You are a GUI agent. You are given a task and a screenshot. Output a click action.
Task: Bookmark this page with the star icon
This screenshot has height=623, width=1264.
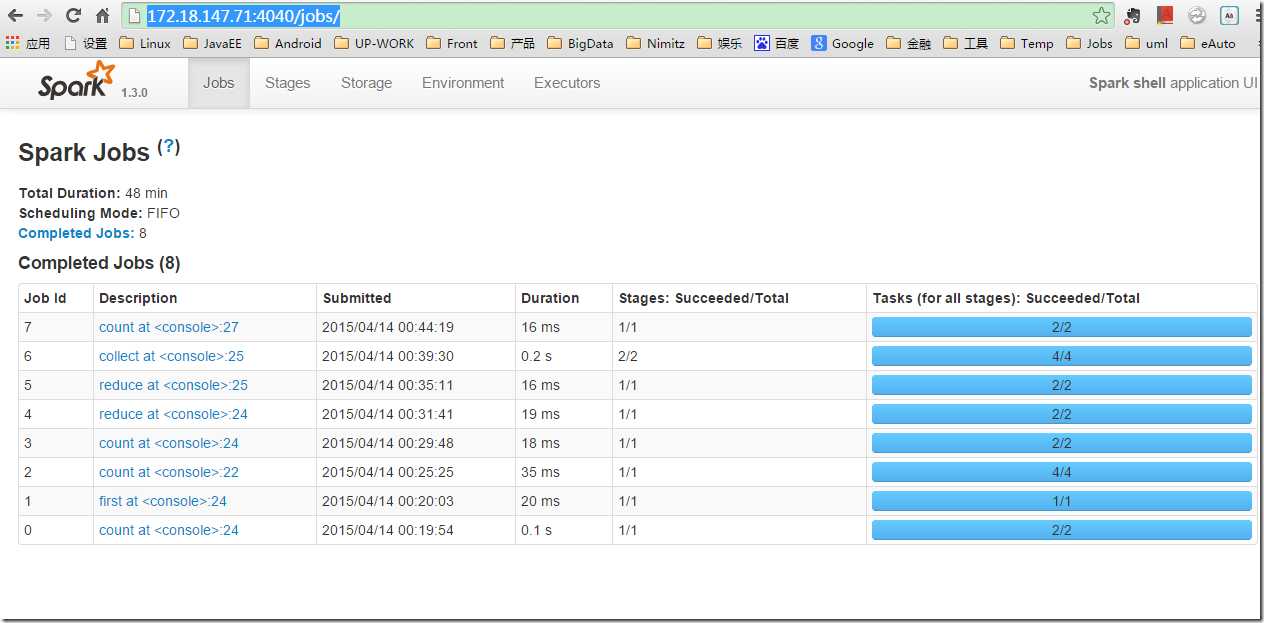point(1101,15)
